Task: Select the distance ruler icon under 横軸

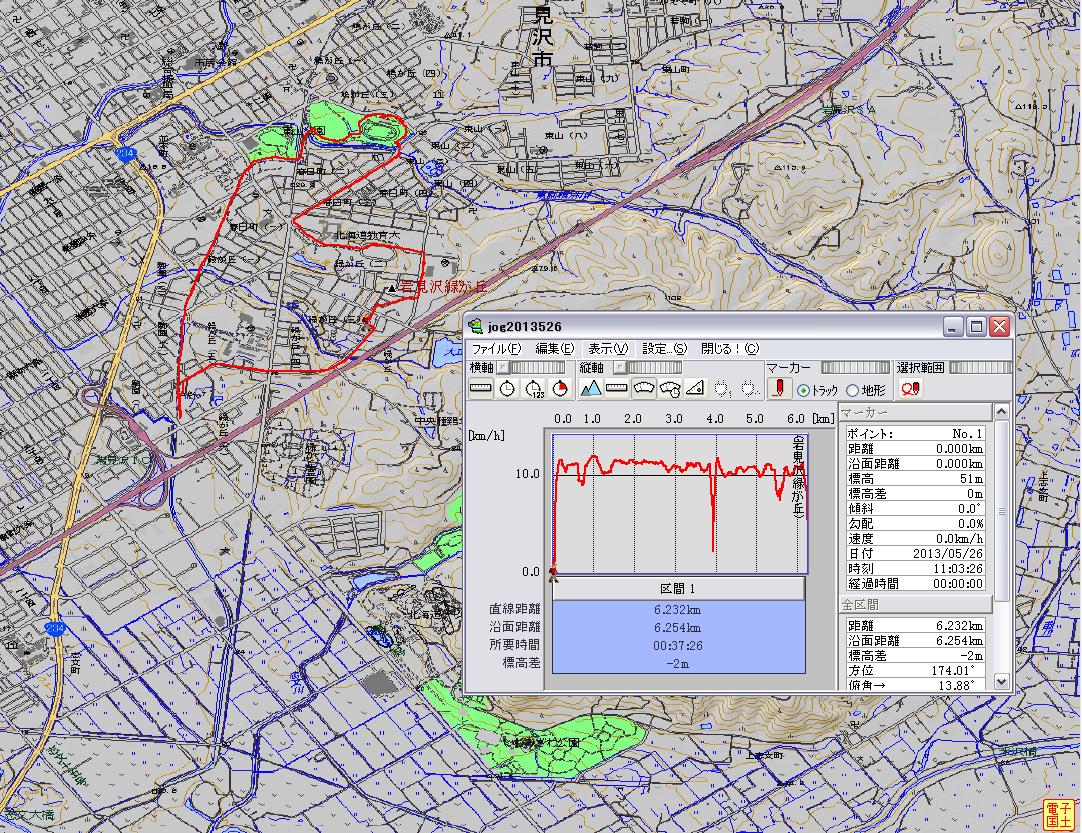Action: click(481, 389)
